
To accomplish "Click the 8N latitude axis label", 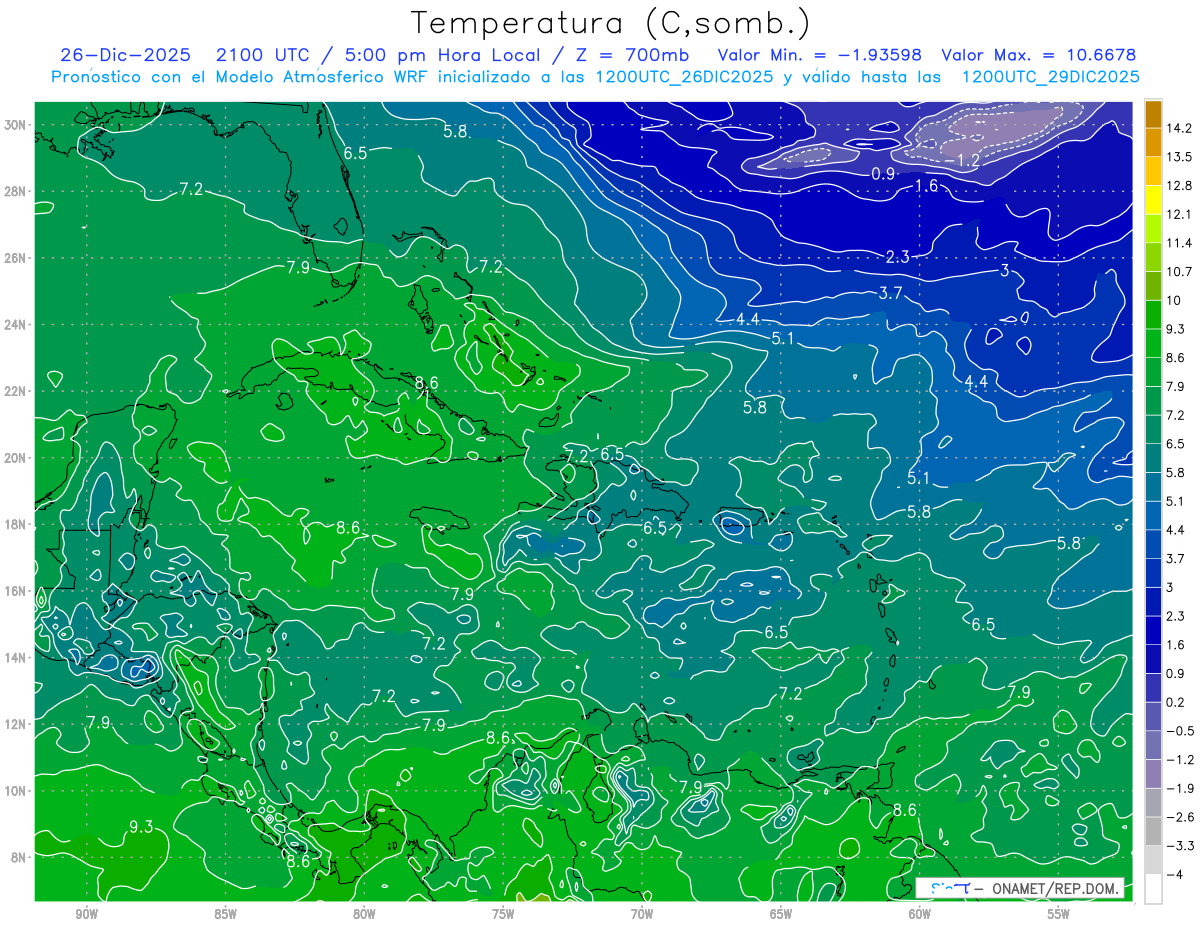I will [19, 857].
